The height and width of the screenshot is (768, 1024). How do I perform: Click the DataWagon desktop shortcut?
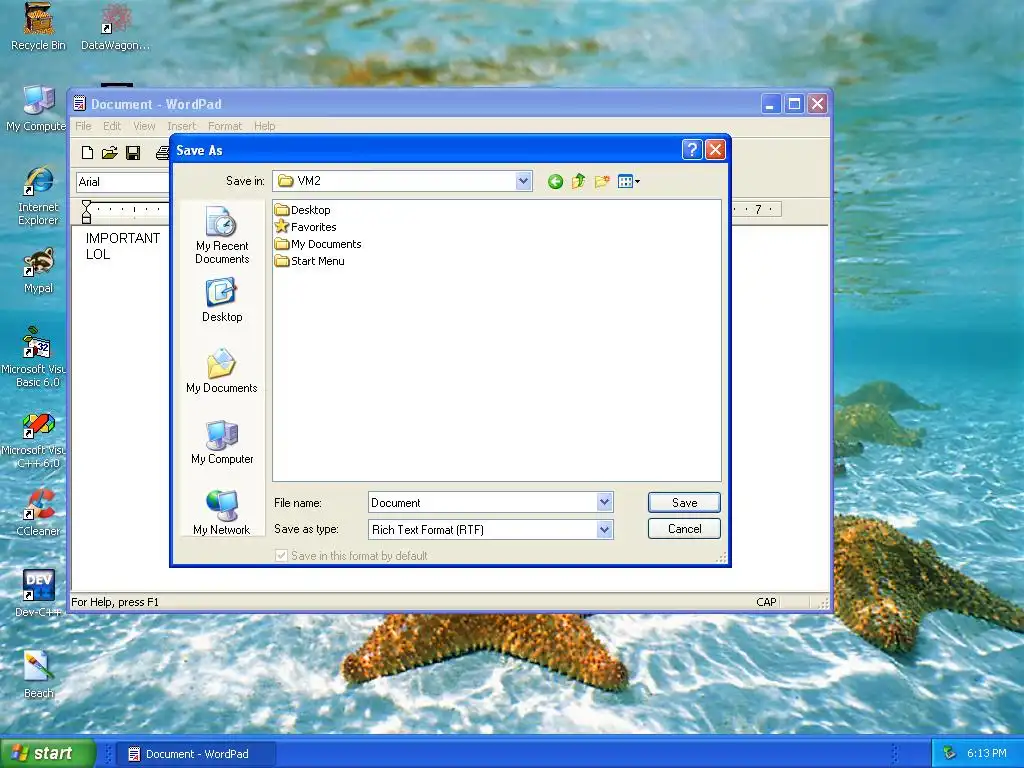pos(116,26)
